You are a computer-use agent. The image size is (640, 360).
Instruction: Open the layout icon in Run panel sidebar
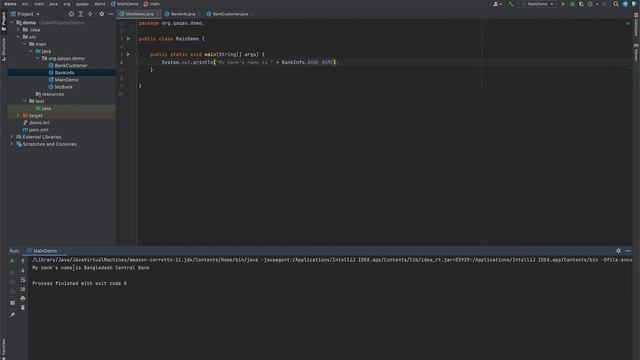12,303
